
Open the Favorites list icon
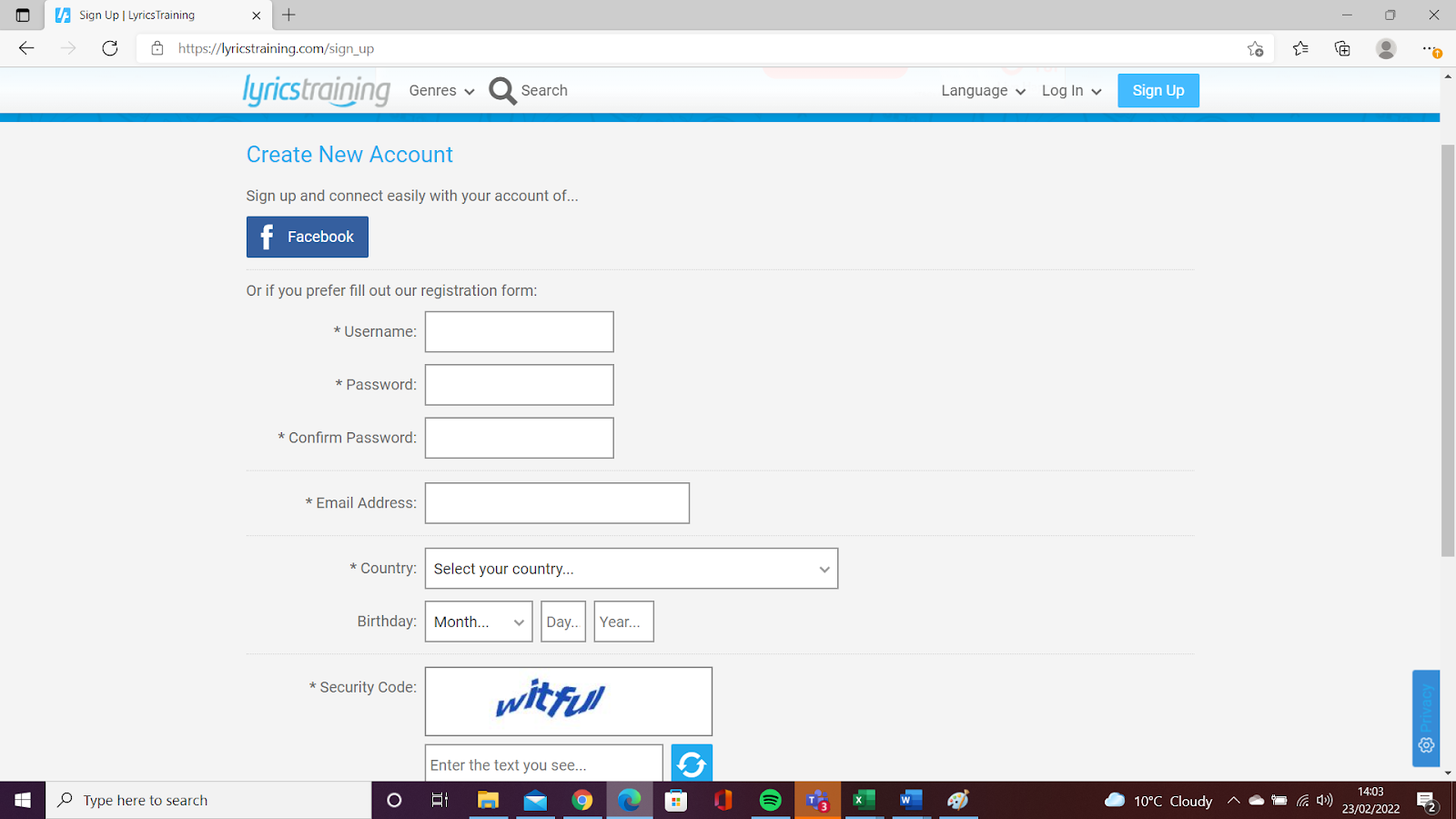(1300, 48)
